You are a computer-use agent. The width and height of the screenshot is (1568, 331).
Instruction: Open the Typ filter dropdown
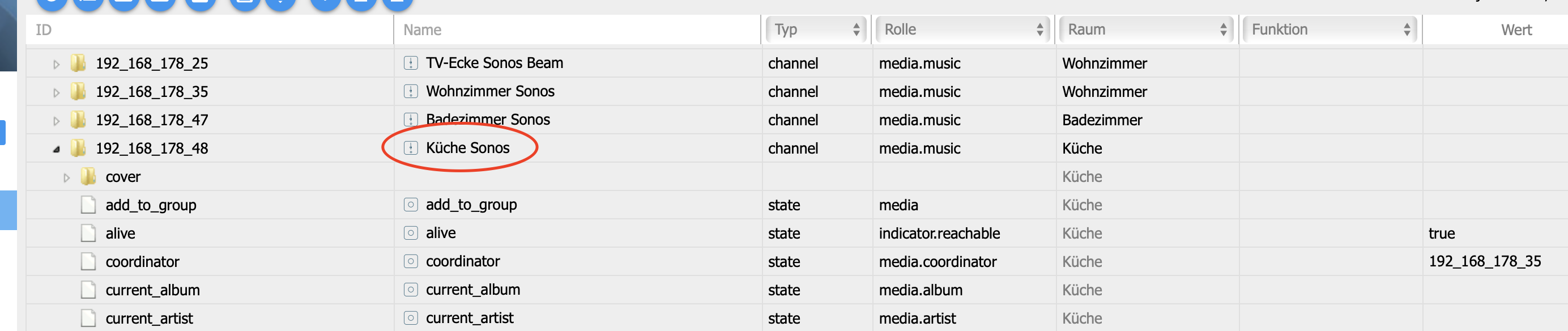(816, 29)
